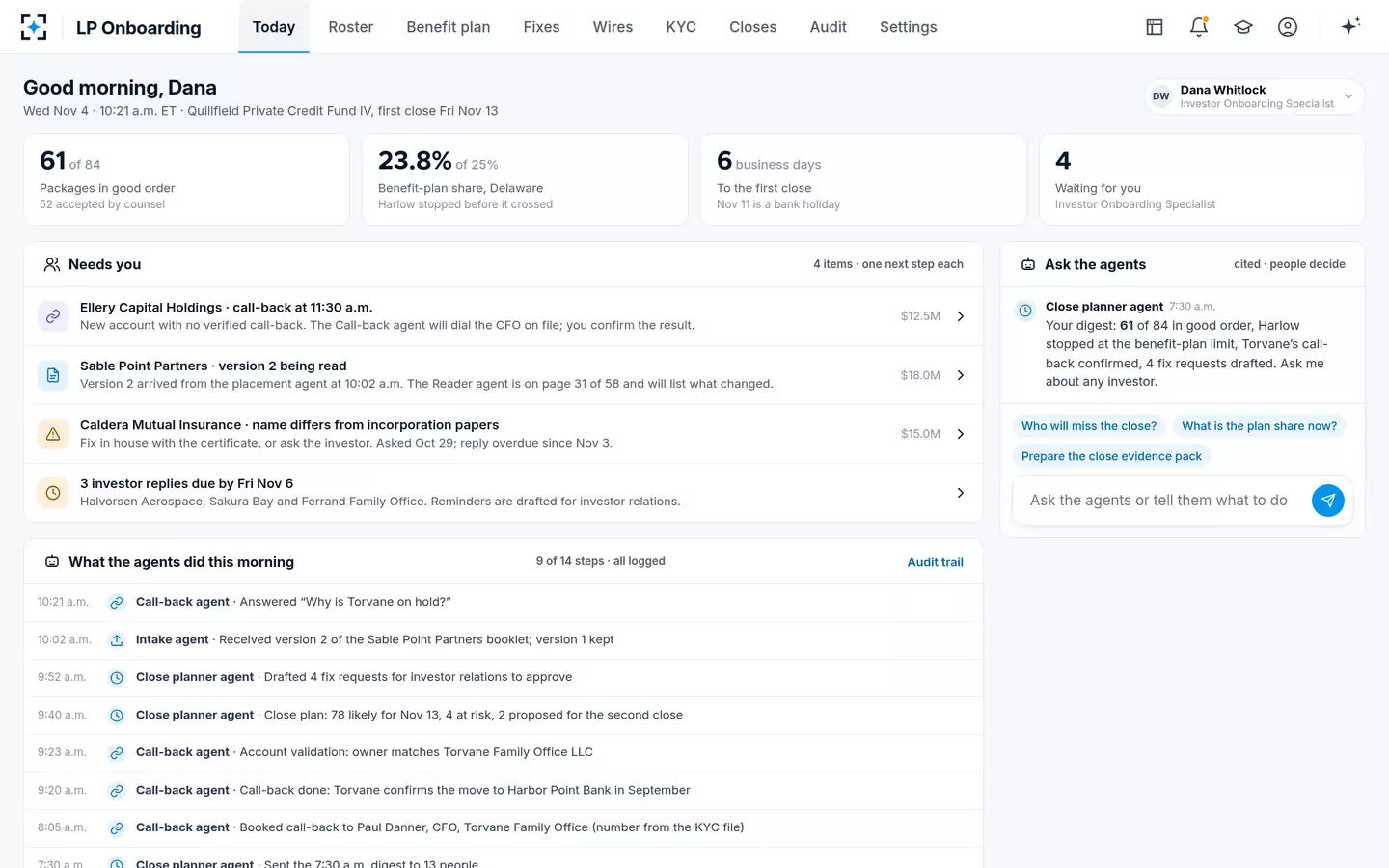The height and width of the screenshot is (868, 1389).
Task: Click the send arrow button in agent chat
Action: pos(1328,500)
